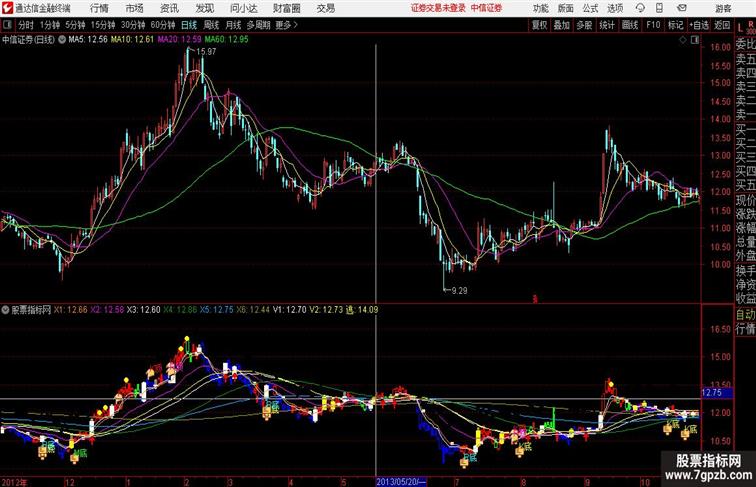Image resolution: width=756 pixels, height=487 pixels.
Task: Open the 资讯 menu
Action: click(169, 8)
